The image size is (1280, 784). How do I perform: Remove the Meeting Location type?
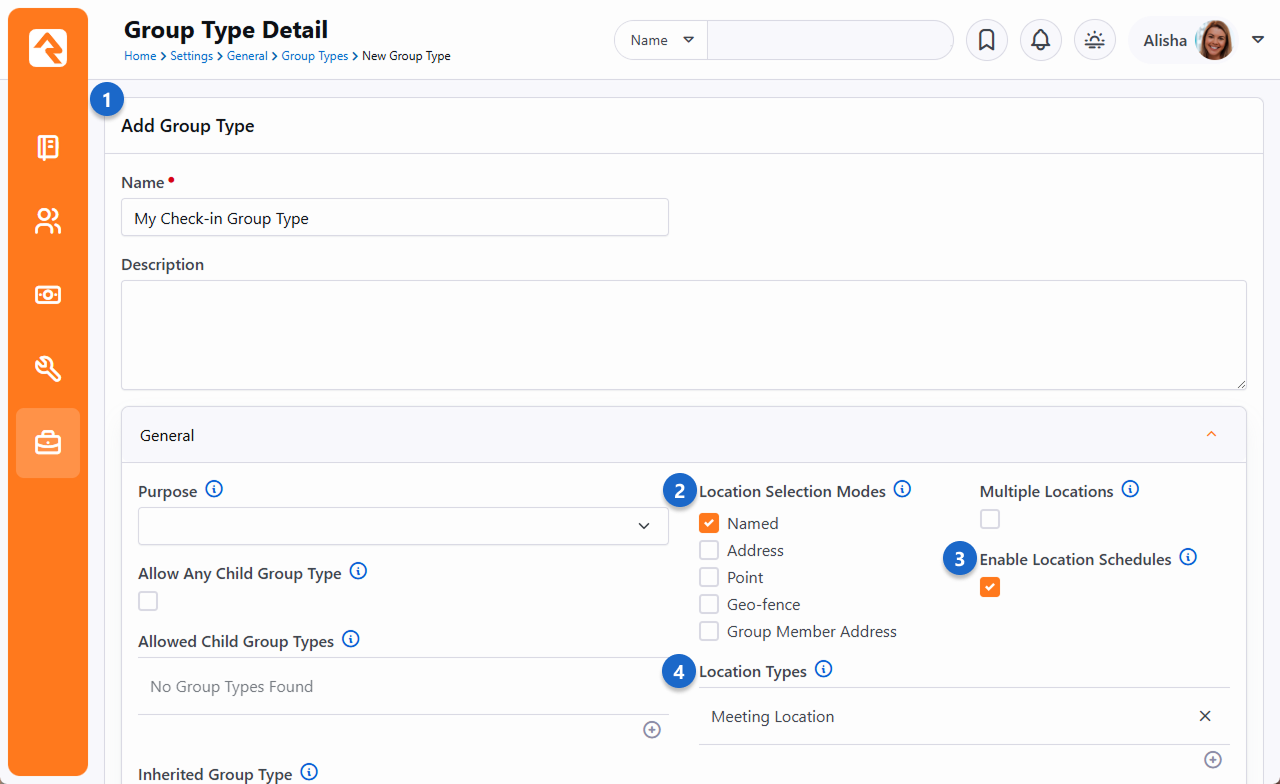point(1204,716)
